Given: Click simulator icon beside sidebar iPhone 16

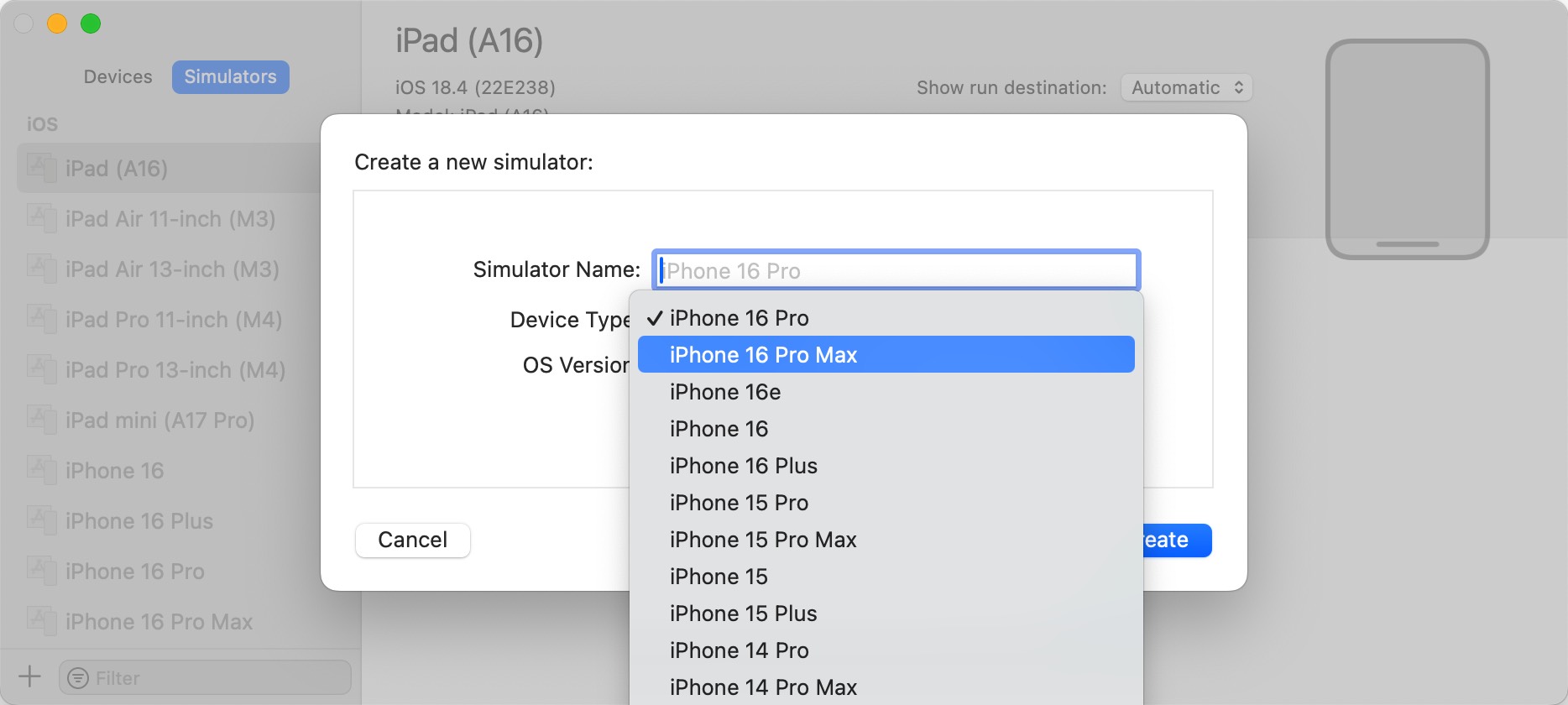Looking at the screenshot, I should (42, 469).
